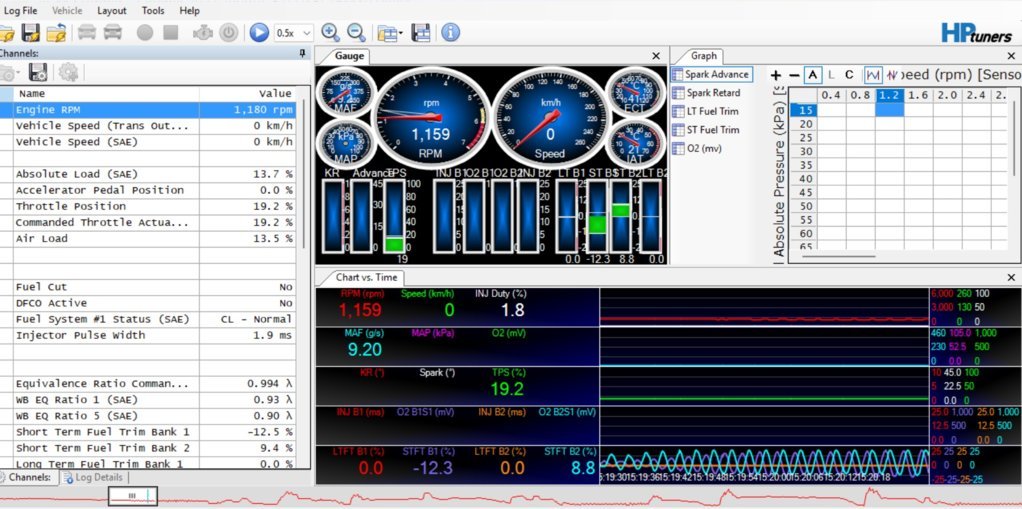
Task: Open the blue info icon
Action: tap(450, 33)
